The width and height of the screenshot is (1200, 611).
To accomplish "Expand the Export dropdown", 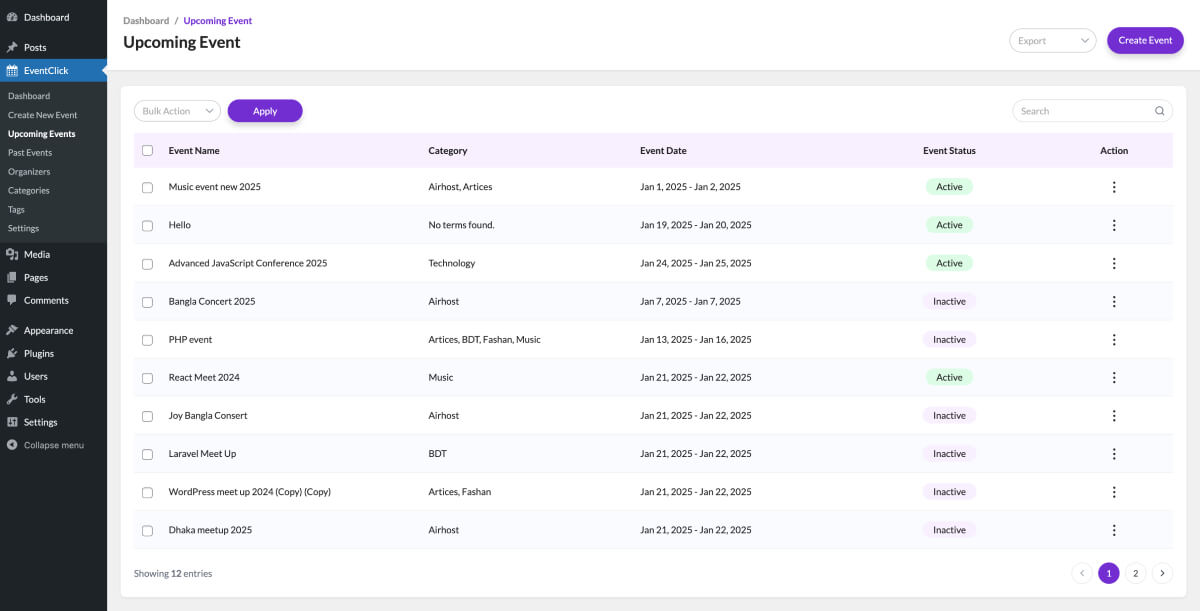I will 1053,41.
